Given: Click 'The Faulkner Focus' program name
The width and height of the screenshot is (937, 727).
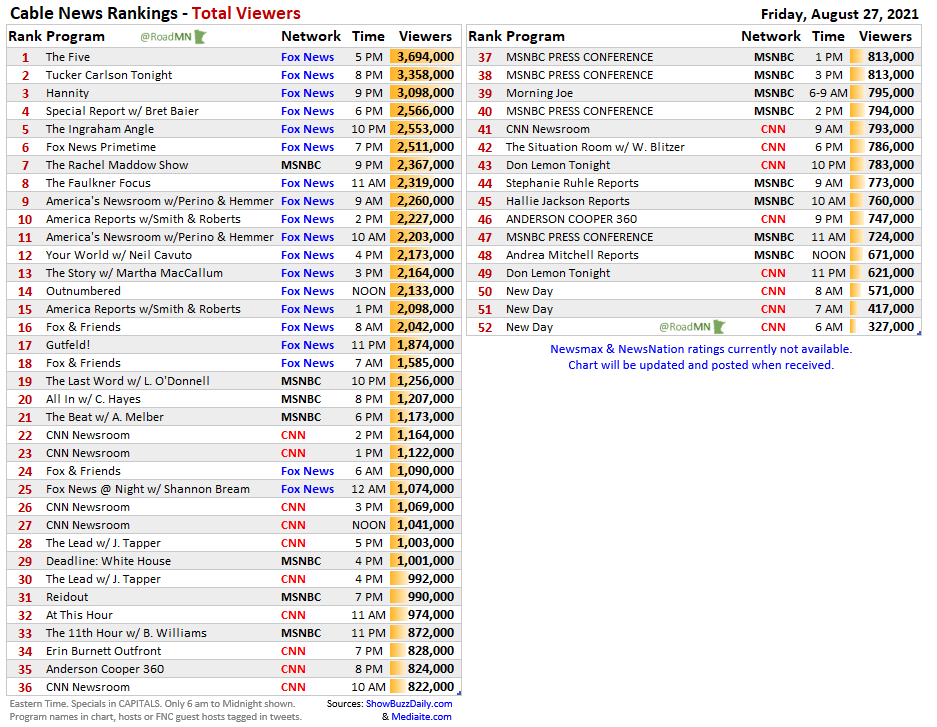Looking at the screenshot, I should [x=98, y=183].
